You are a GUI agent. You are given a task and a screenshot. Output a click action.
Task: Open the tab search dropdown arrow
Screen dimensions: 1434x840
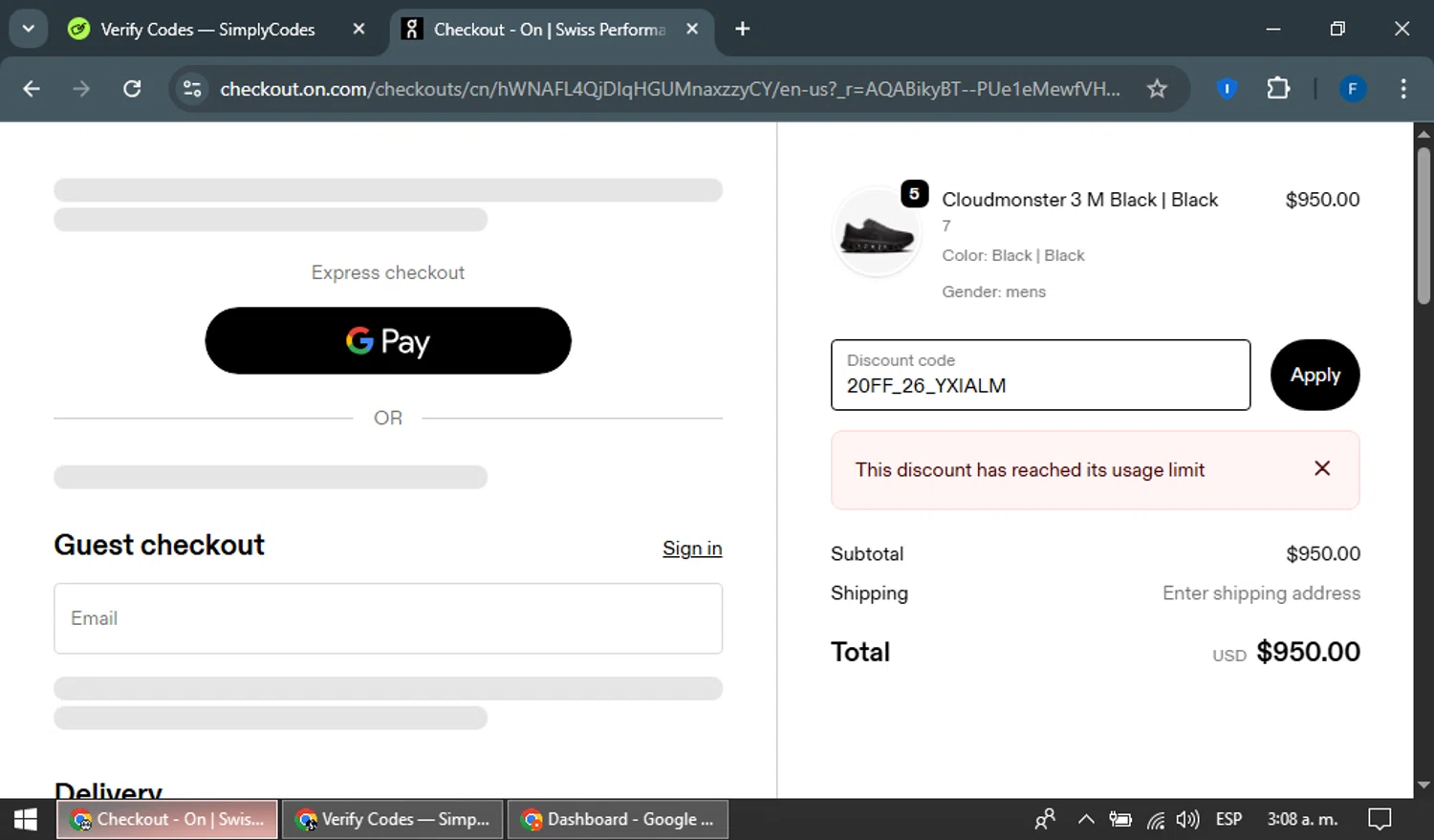pos(29,29)
